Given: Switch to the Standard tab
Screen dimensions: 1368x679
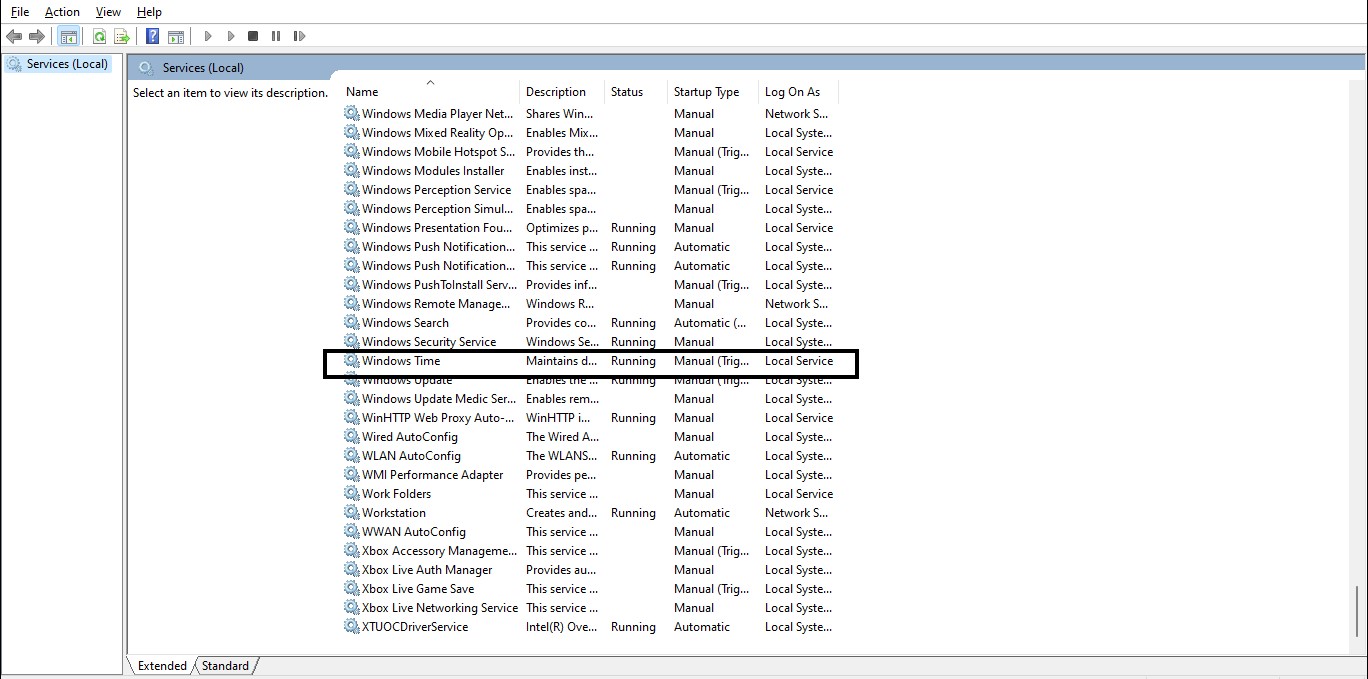Looking at the screenshot, I should click(225, 666).
